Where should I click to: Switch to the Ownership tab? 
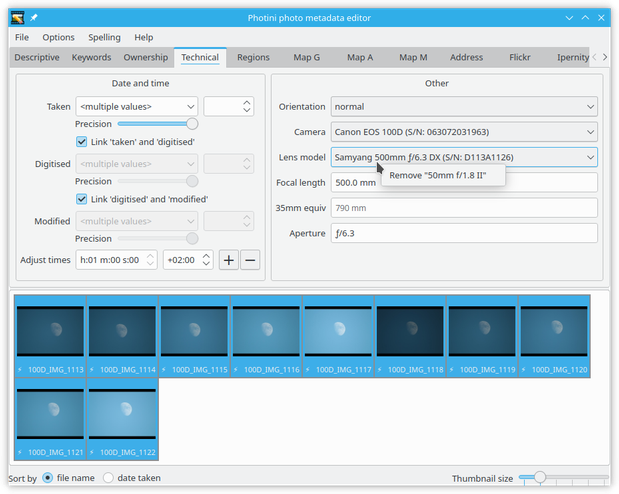coord(146,57)
